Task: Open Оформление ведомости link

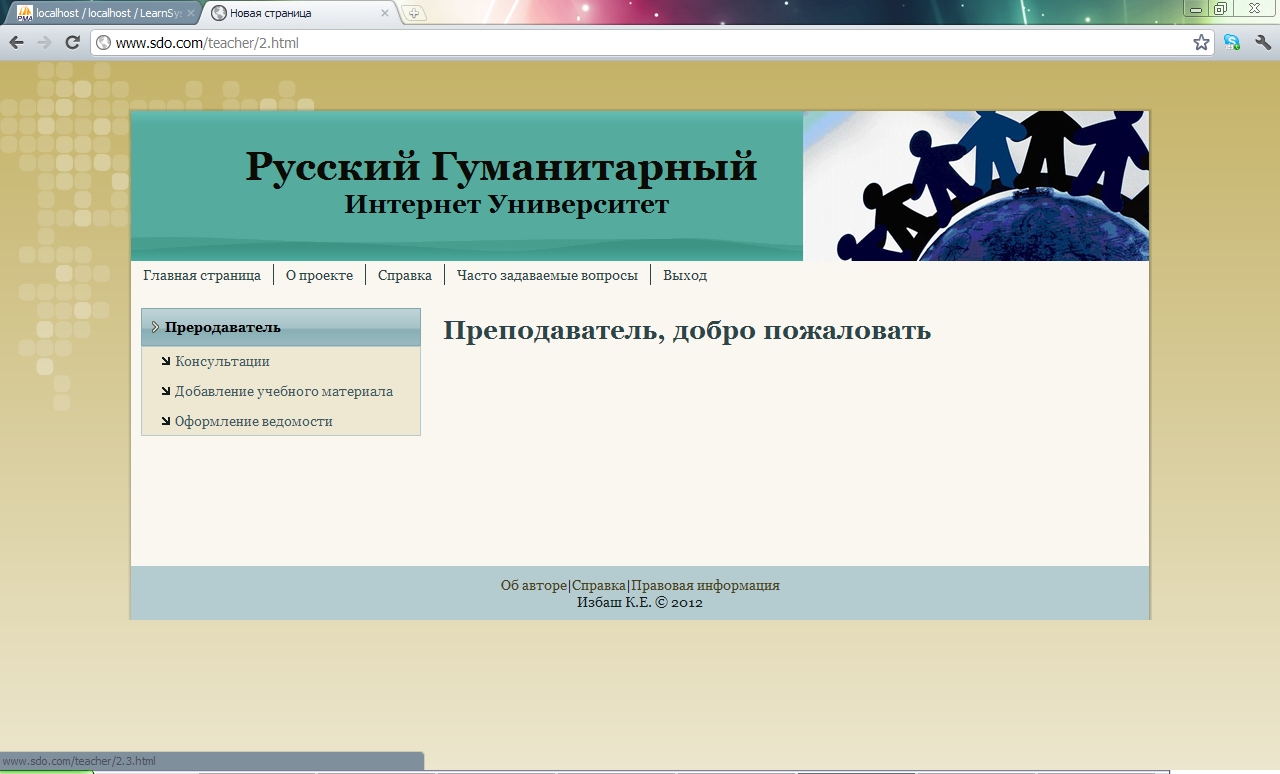Action: tap(253, 421)
